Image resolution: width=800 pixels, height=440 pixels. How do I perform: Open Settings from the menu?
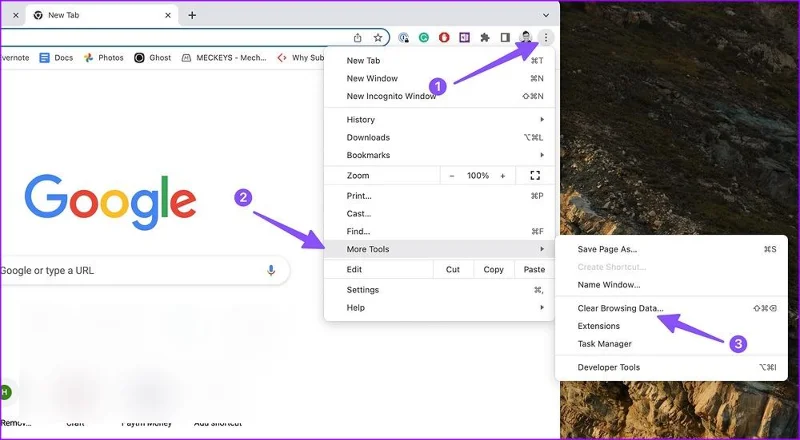click(x=439, y=290)
